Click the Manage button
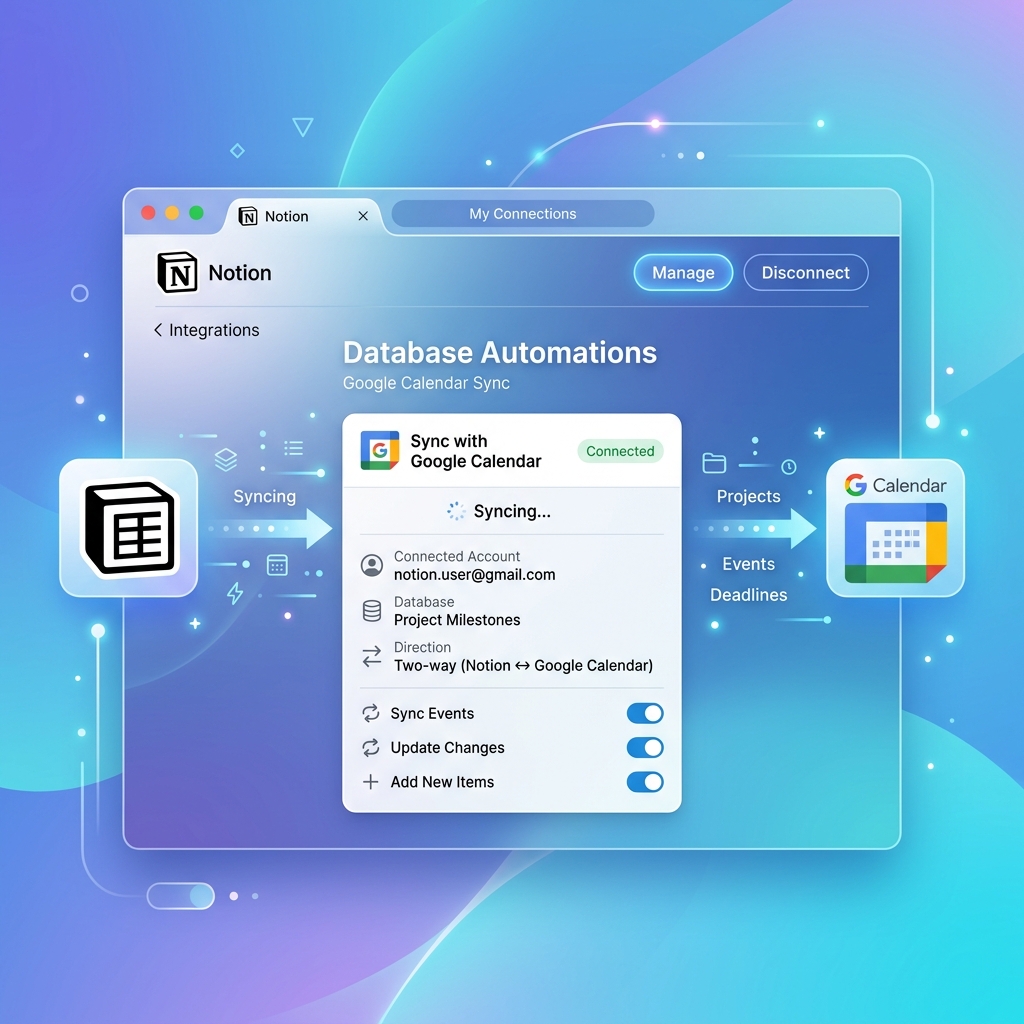The width and height of the screenshot is (1024, 1024). (x=683, y=272)
